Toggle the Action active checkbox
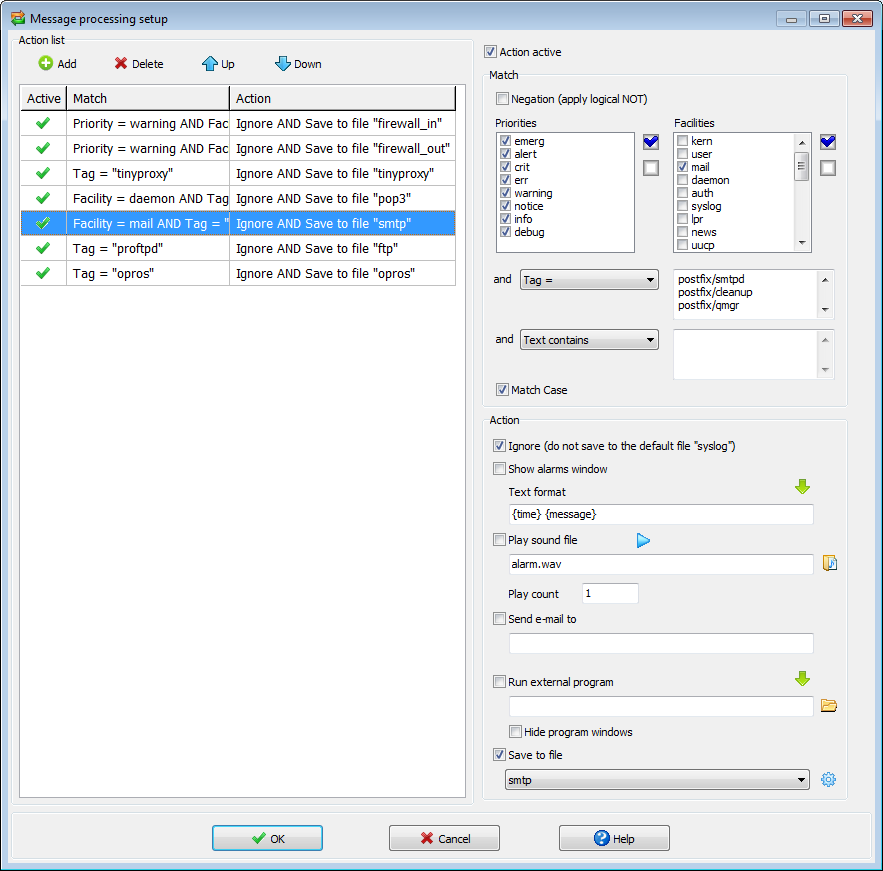The image size is (883, 871). coord(491,52)
